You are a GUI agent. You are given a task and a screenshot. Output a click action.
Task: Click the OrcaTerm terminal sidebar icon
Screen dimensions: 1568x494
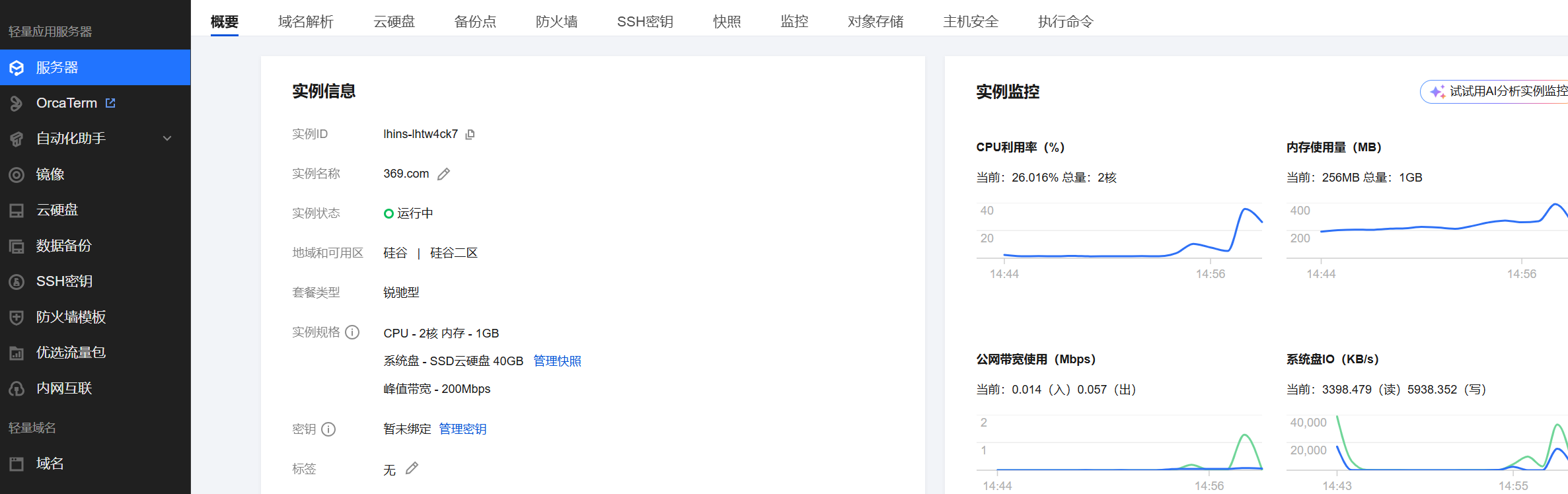point(17,103)
